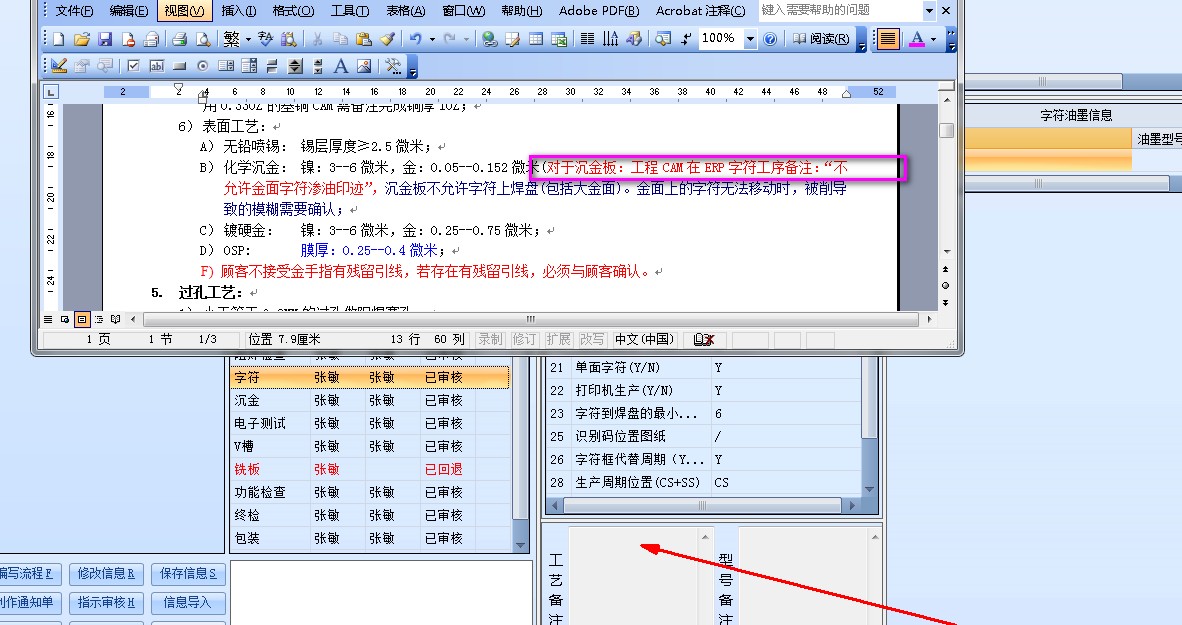Screen dimensions: 1182x625
Task: Open the zoom 100% dropdown arrow
Action: [750, 38]
